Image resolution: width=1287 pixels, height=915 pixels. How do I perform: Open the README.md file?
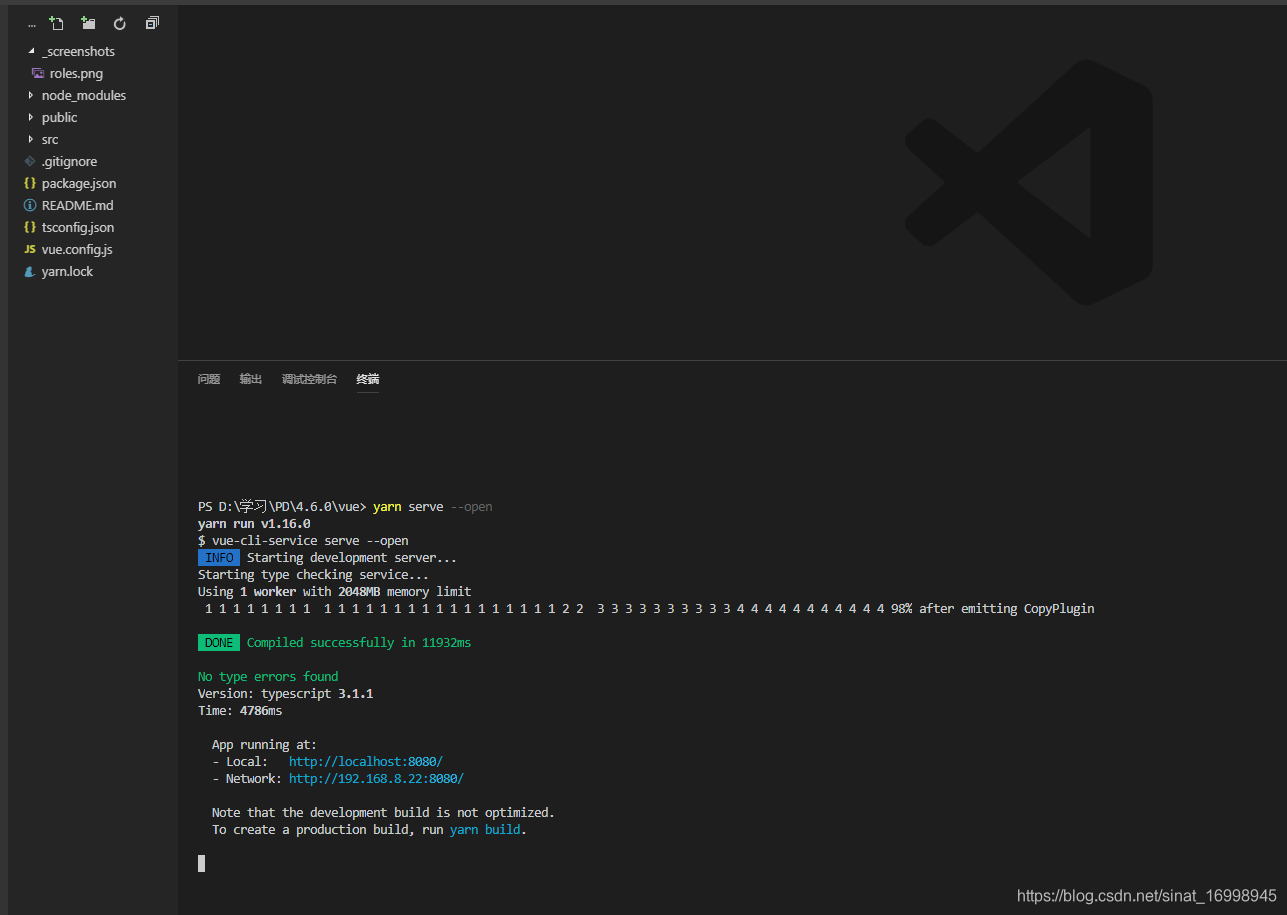[78, 205]
